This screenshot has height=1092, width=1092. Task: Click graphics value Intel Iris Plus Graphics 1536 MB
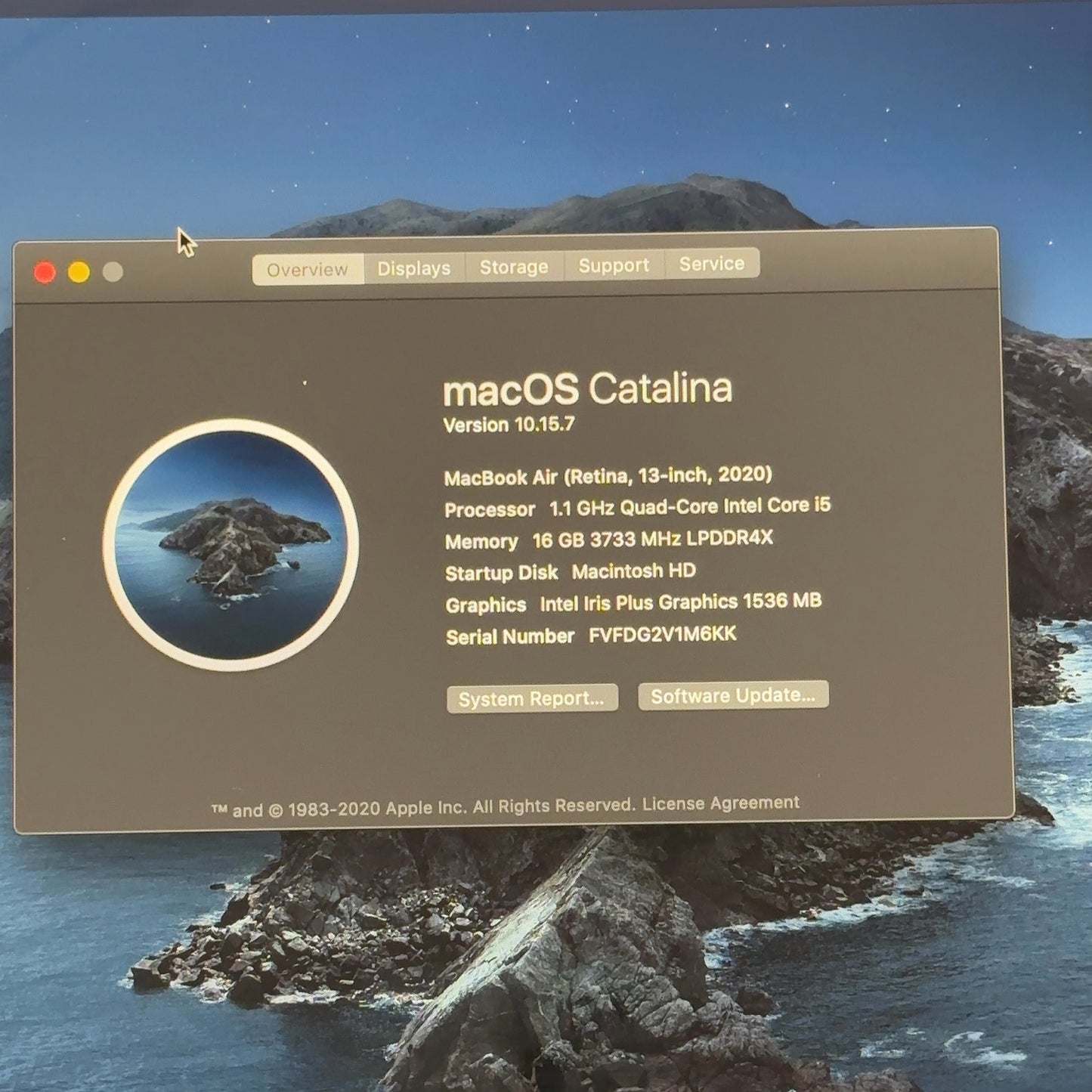[681, 602]
